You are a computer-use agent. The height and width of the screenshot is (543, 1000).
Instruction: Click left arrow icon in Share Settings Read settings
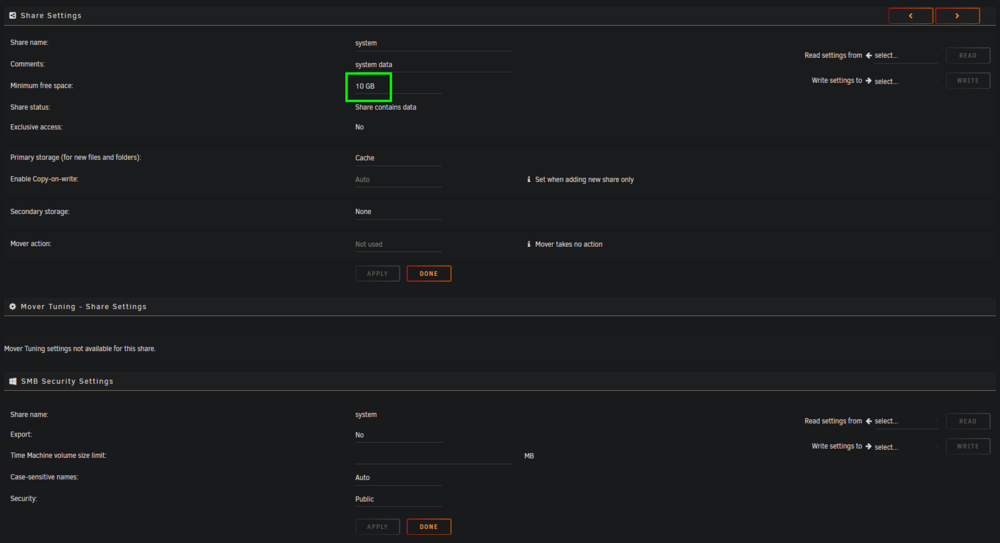point(869,56)
